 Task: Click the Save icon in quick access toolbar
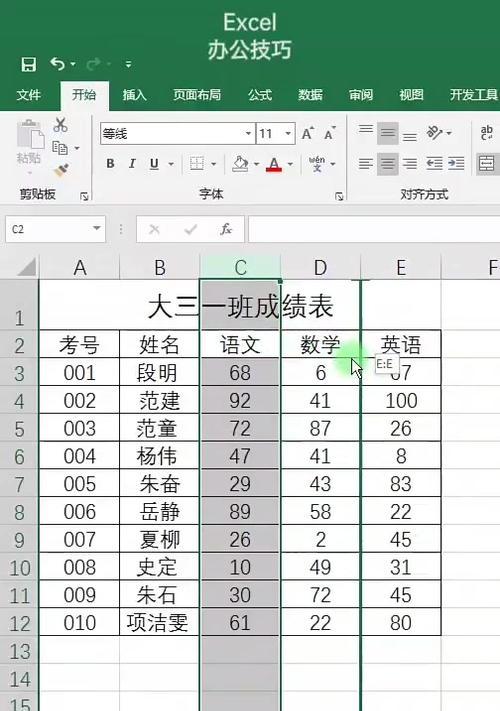coord(29,64)
